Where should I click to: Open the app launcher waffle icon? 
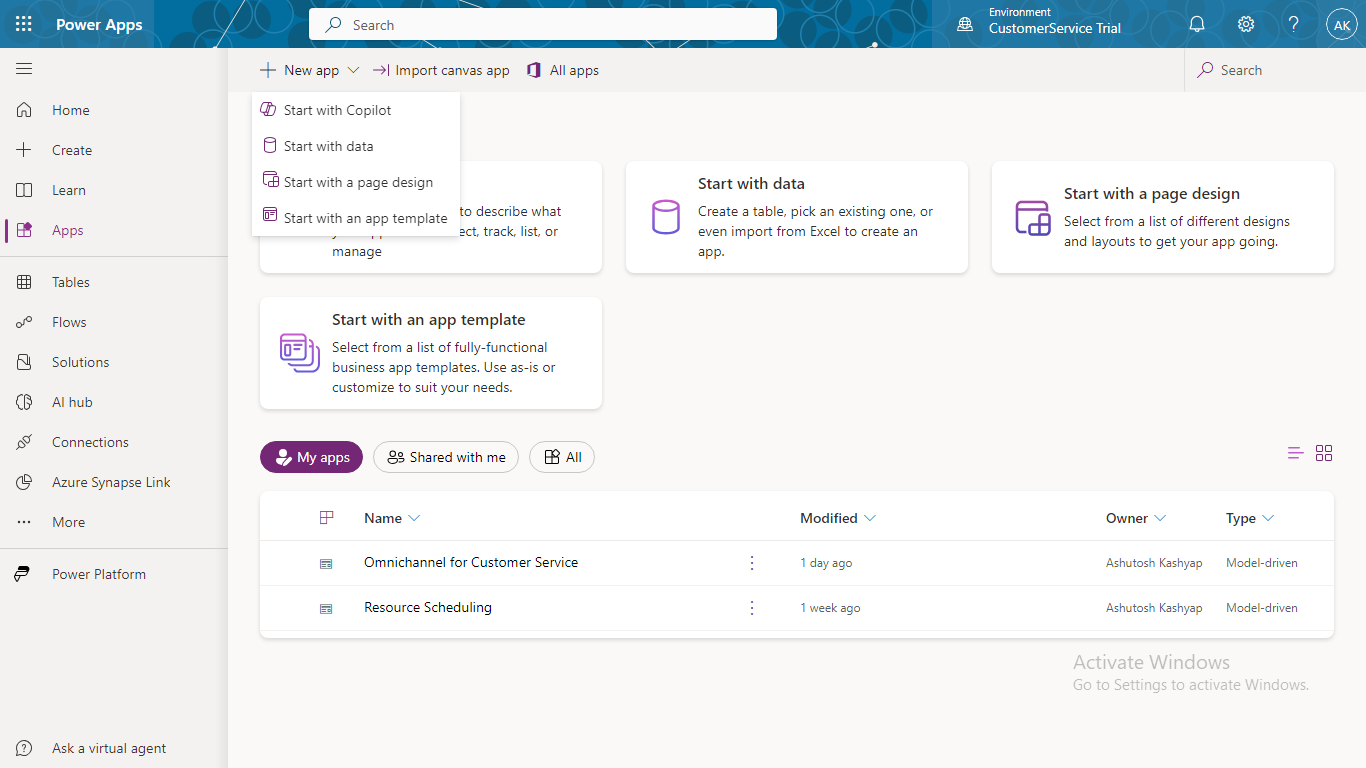pyautogui.click(x=24, y=24)
